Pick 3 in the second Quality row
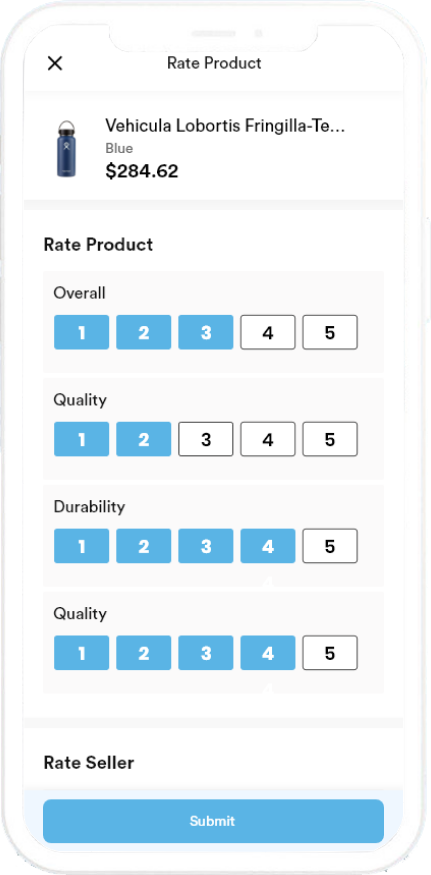The image size is (431, 875). pos(205,653)
